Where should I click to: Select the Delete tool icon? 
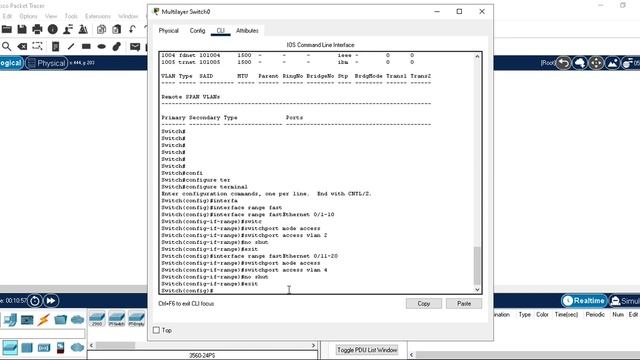click(22, 47)
